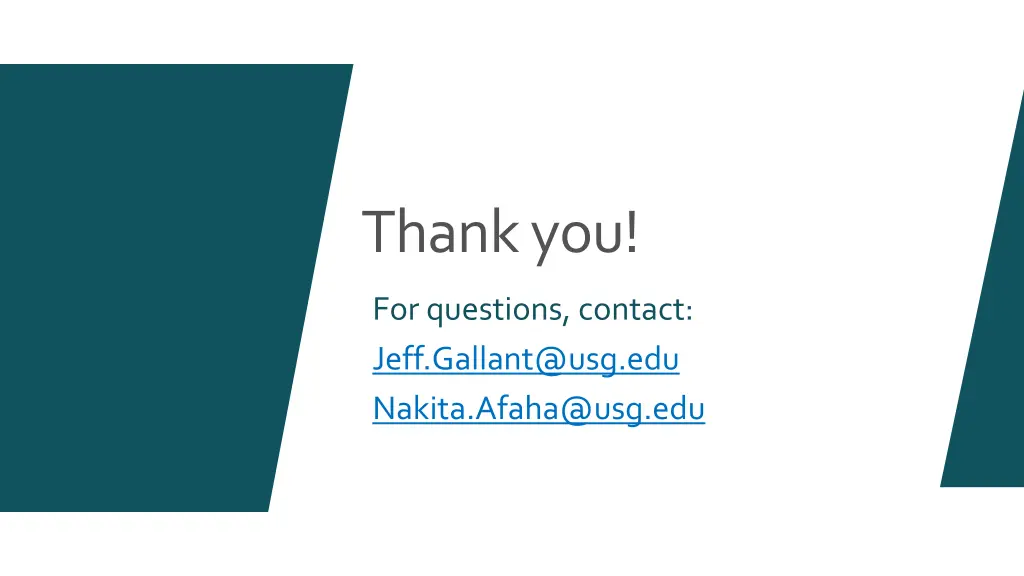Click the word 'Thank' in the title

(x=440, y=230)
